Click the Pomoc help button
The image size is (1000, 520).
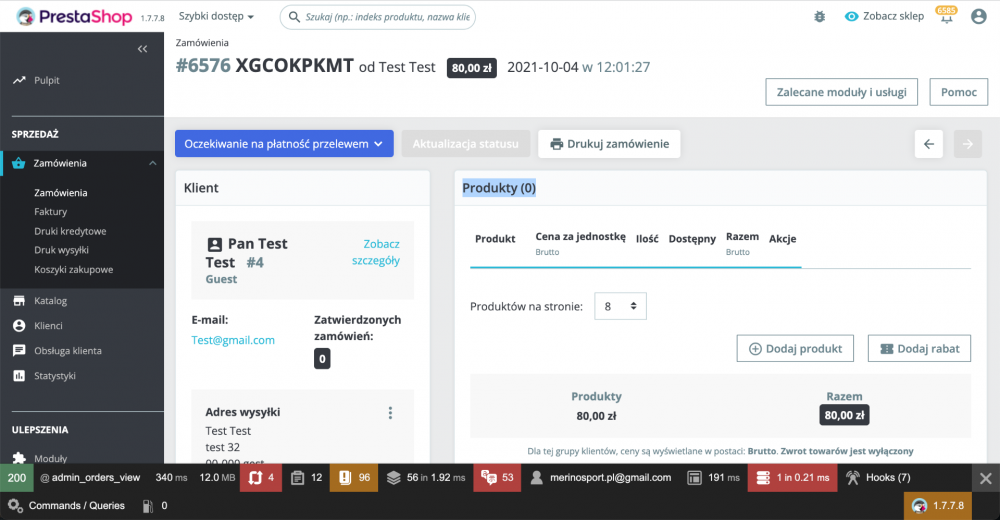click(959, 92)
